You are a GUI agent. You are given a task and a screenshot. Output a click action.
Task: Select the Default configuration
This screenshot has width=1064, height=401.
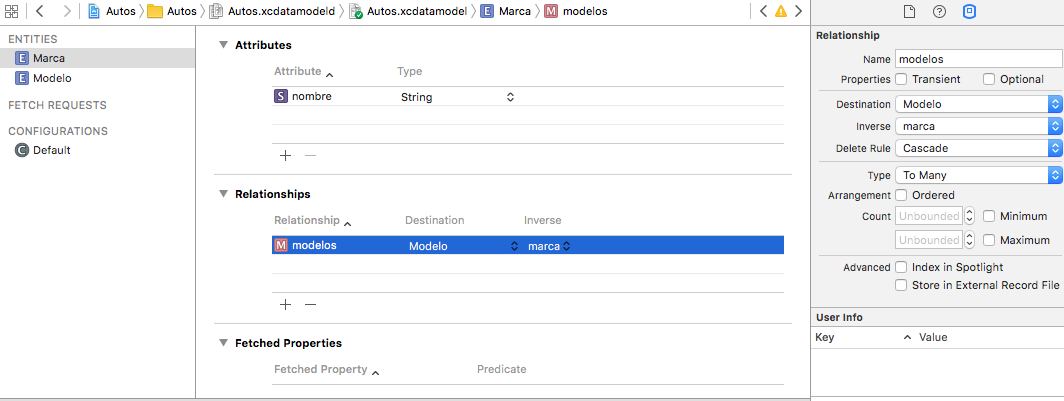[51, 150]
